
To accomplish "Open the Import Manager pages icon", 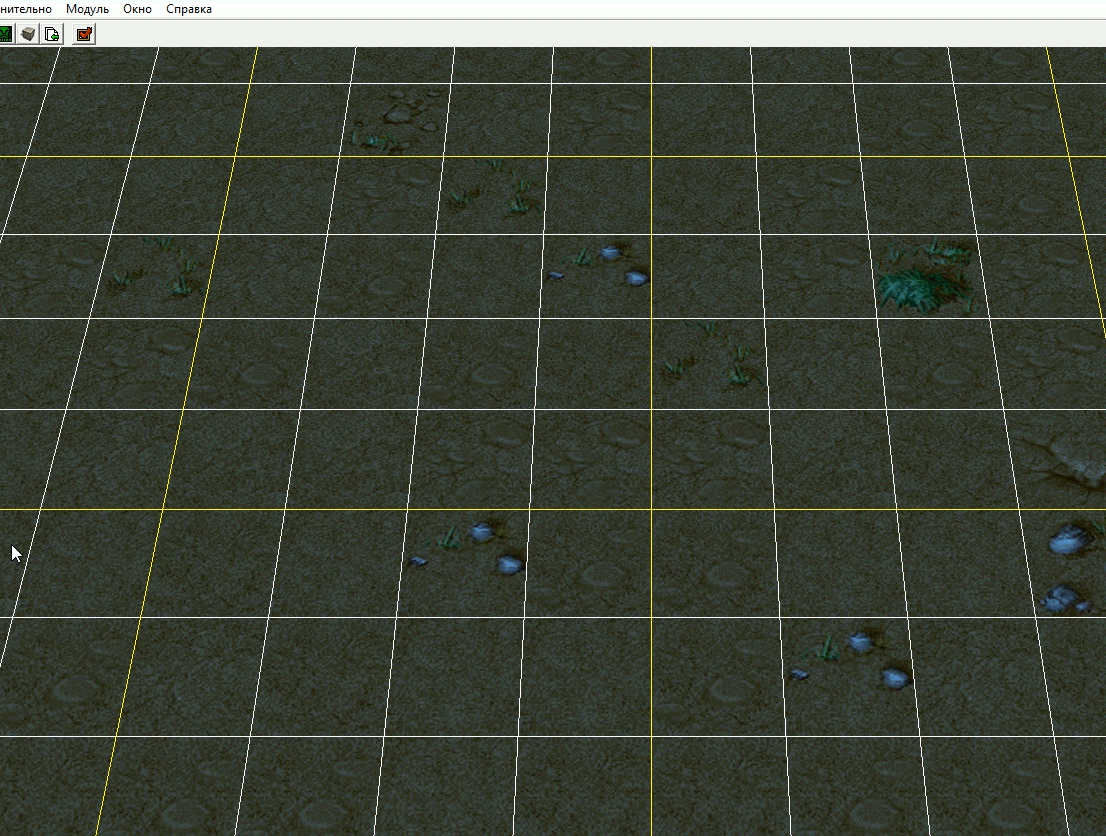I will tap(52, 34).
